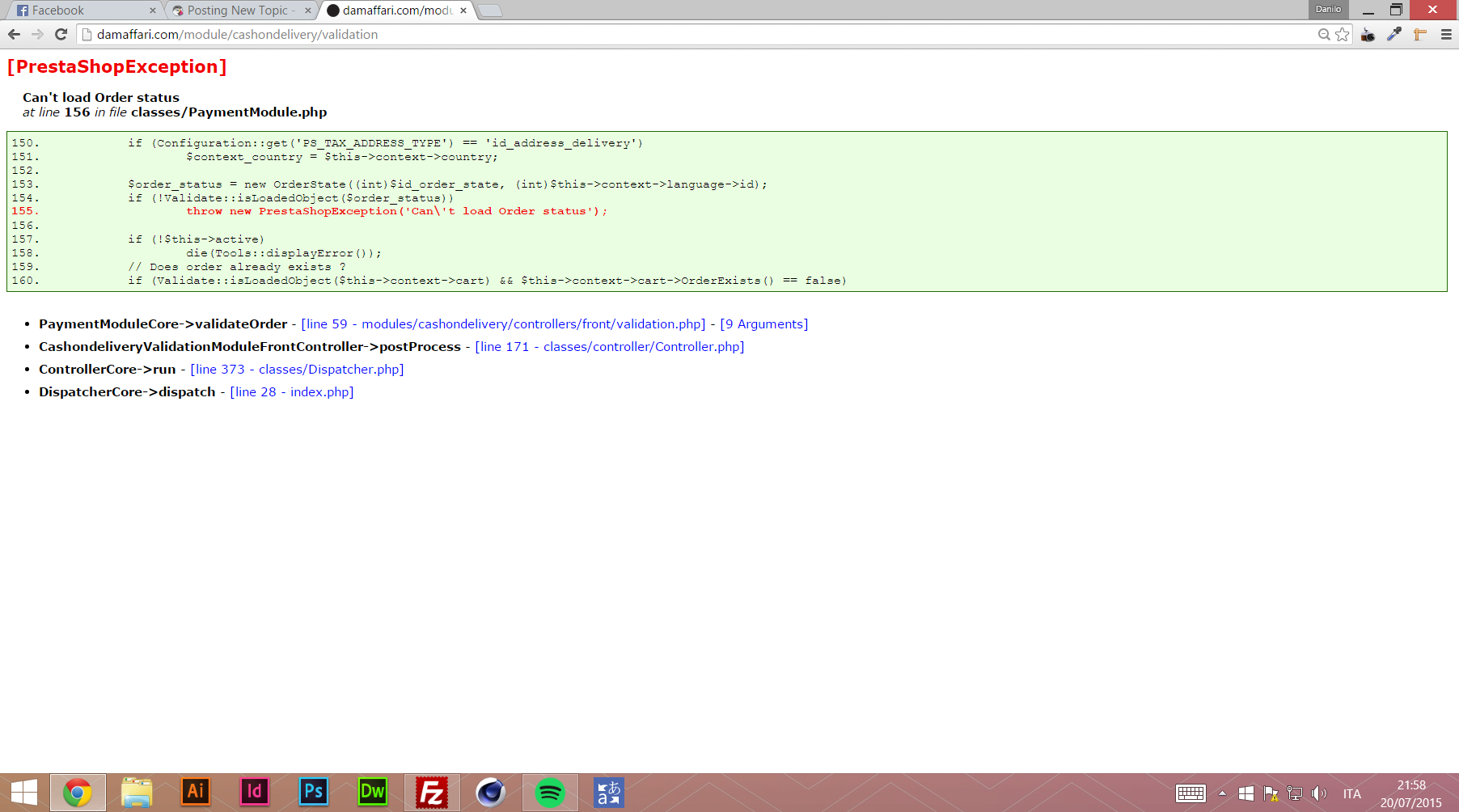Screen dimensions: 1459x812
Task: Change the ITA input language
Action: click(1352, 794)
